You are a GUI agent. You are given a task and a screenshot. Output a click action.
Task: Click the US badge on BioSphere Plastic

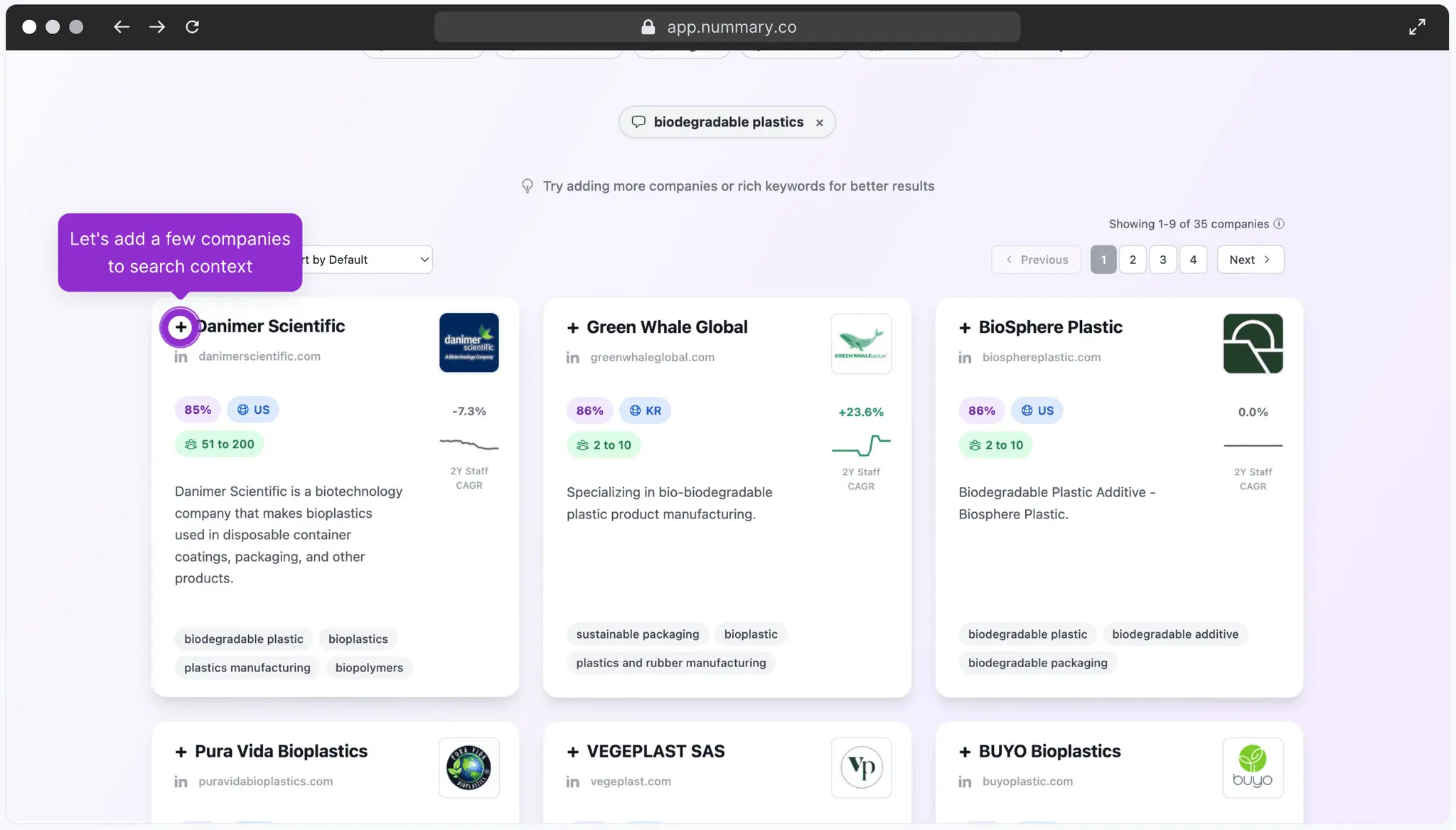[x=1037, y=411]
